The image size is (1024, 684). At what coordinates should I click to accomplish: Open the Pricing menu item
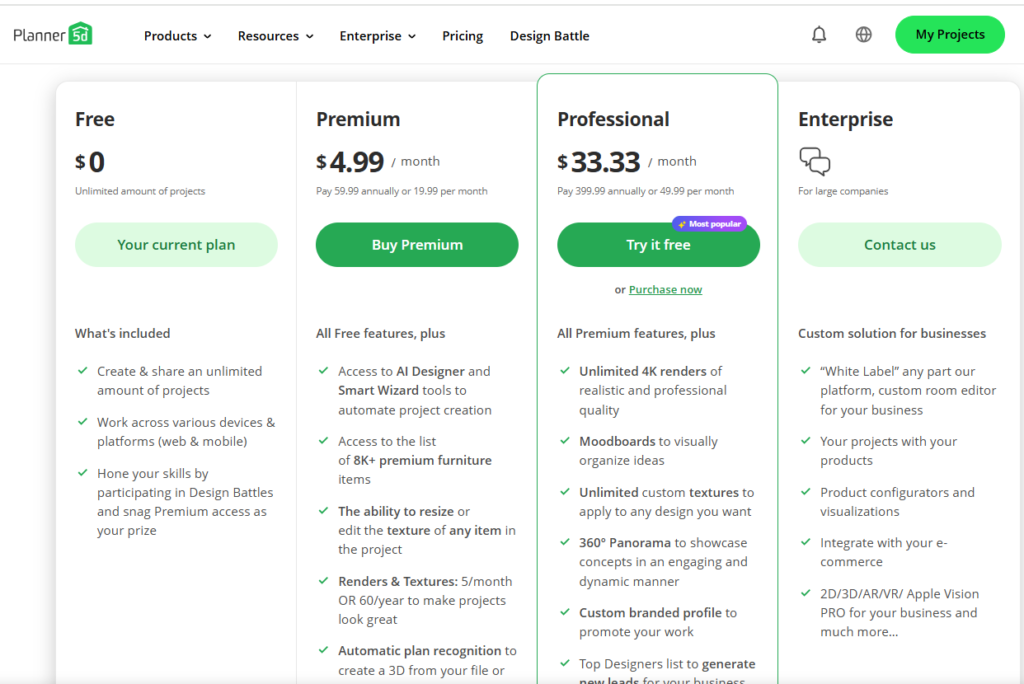[x=462, y=35]
